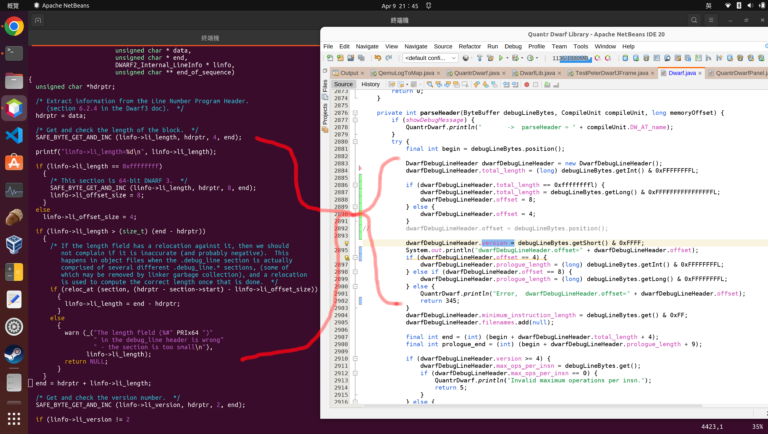768x434 pixels.
Task: Open the Refactor menu
Action: (470, 47)
